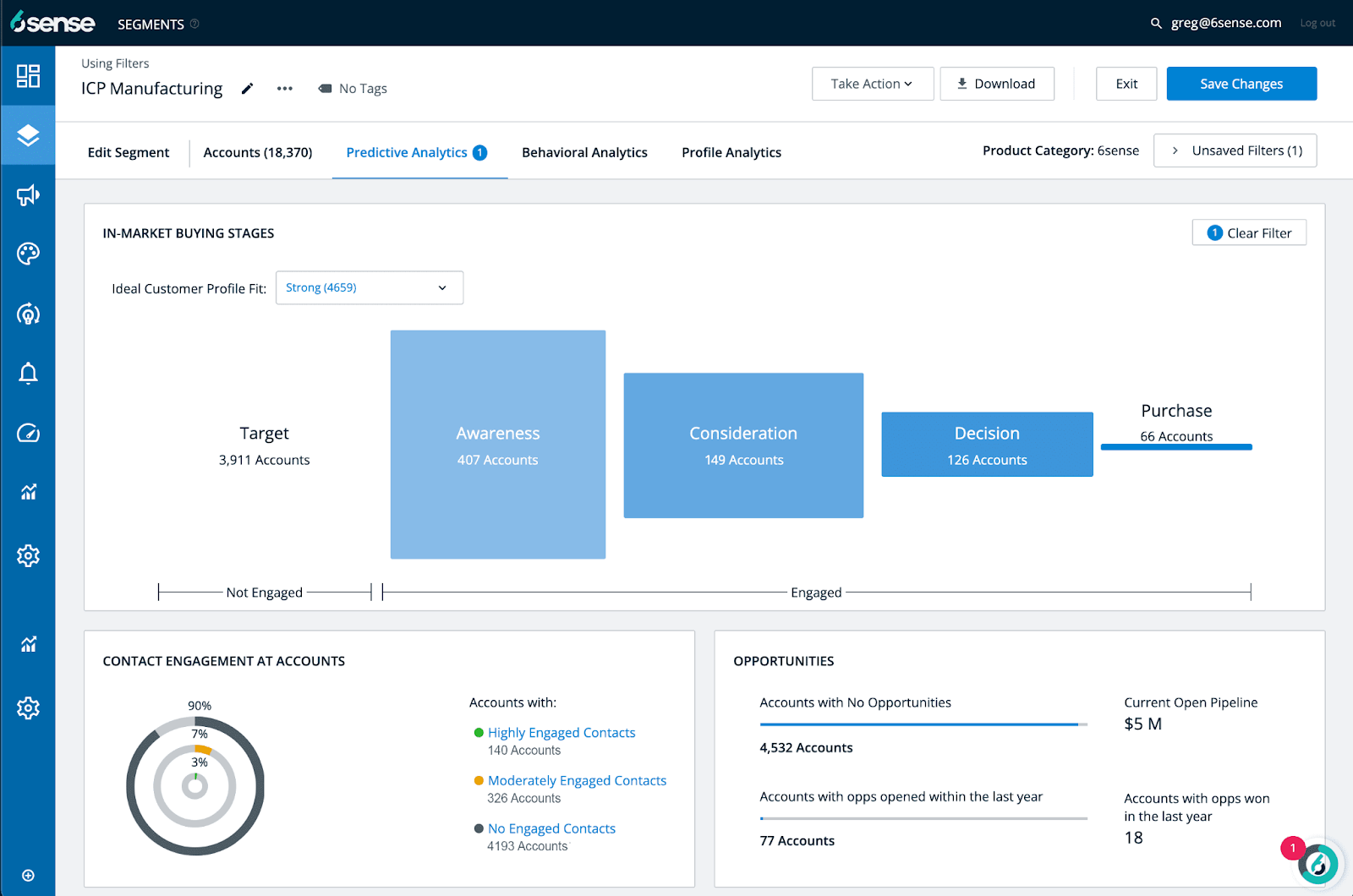This screenshot has height=896, width=1353.
Task: Switch to the Behavioral Analytics tab
Action: 584,152
